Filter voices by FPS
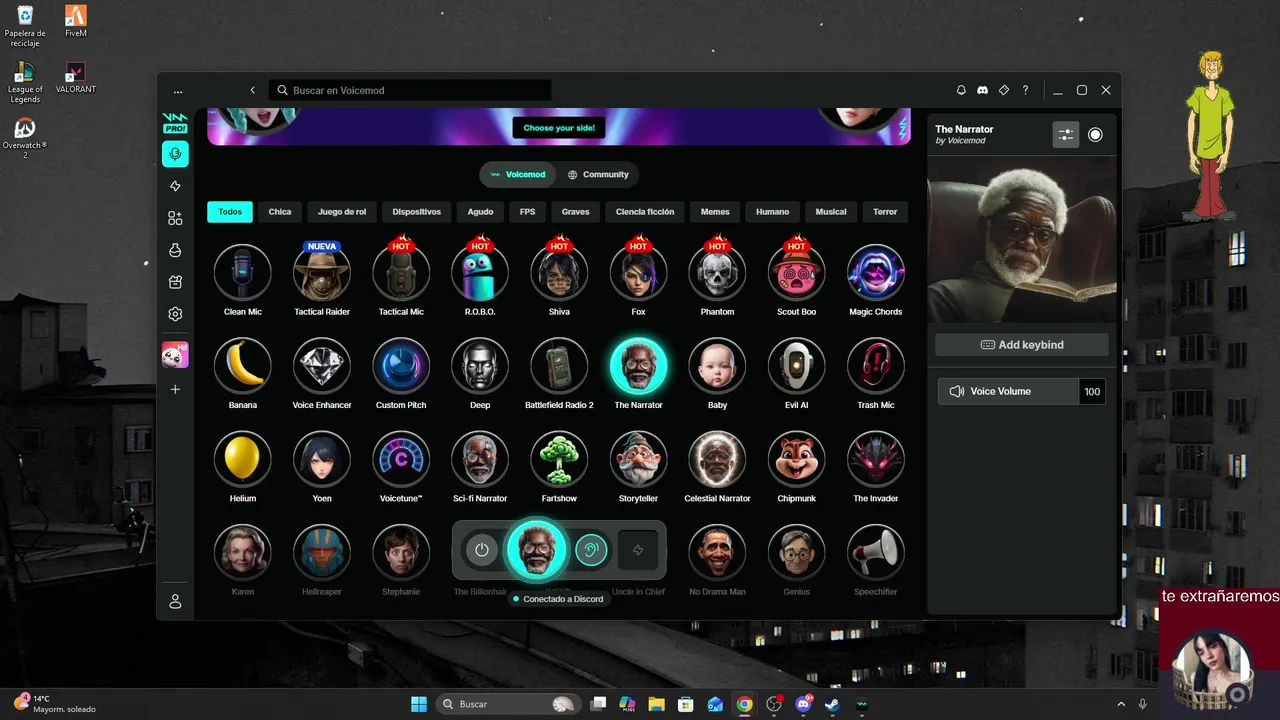Screen dimensions: 1280x720 (527, 212)
